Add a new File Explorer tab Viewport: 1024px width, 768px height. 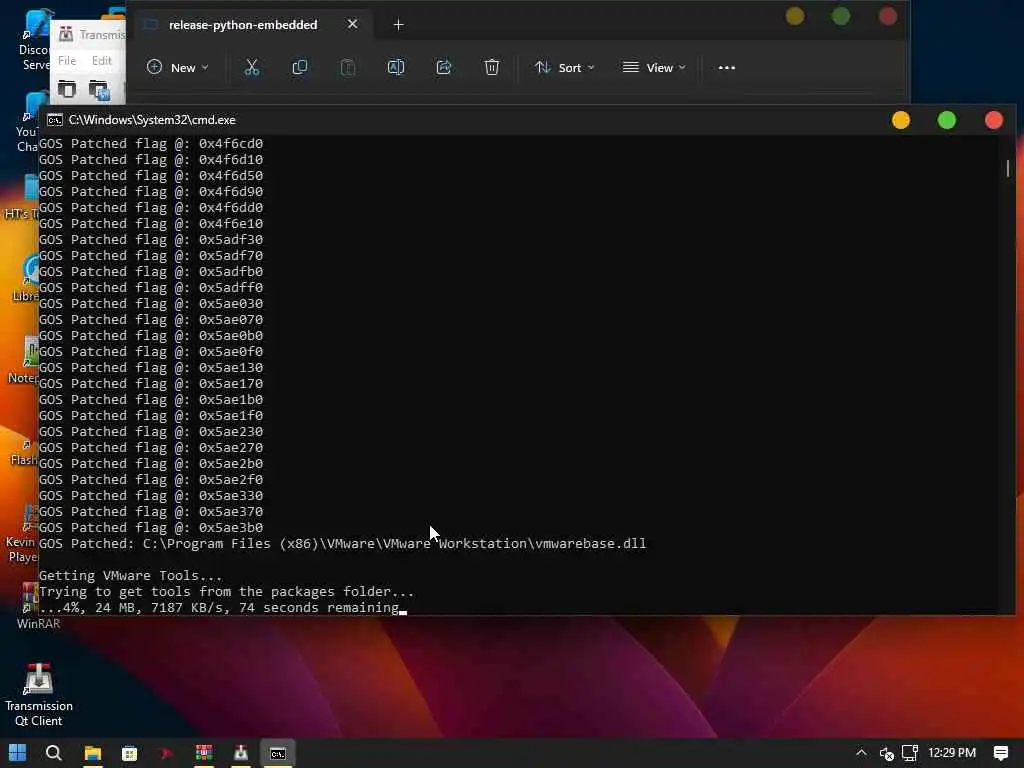click(x=398, y=25)
